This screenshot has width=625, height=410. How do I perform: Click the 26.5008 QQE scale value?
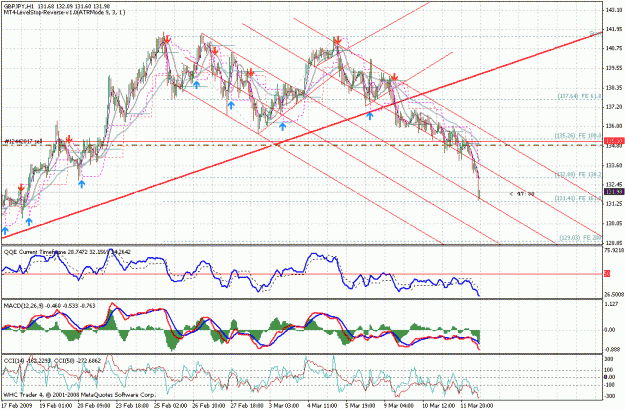[614, 295]
